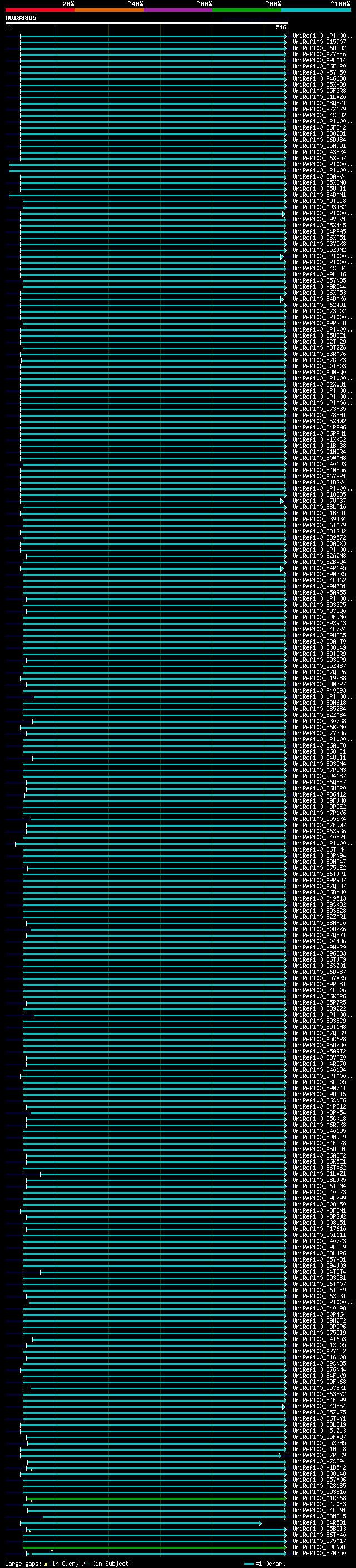Image resolution: width=356 pixels, height=1568 pixels.
Task: Select UniRef100_A1CS68 label
Action: pos(319,1498)
